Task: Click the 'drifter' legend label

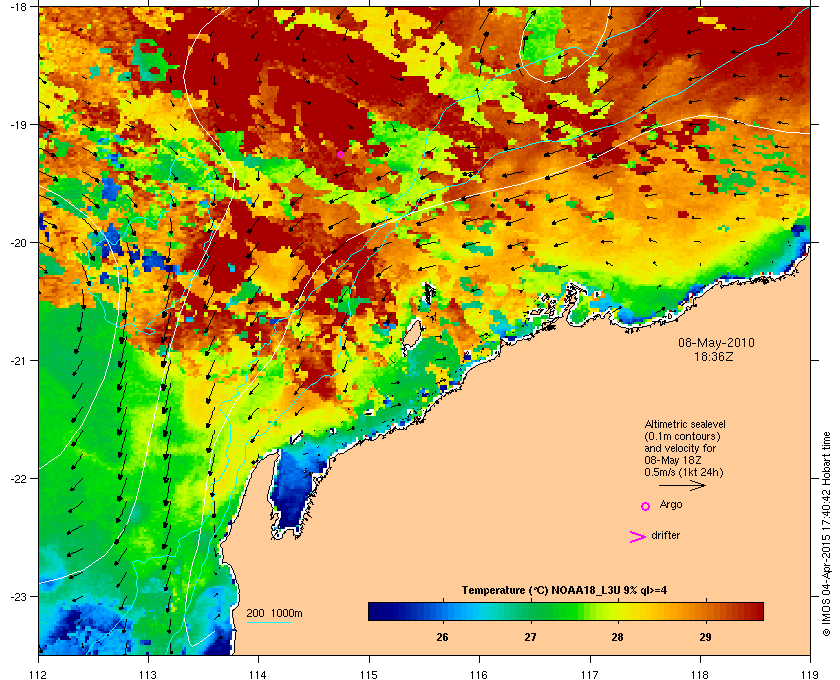Action: [x=665, y=535]
